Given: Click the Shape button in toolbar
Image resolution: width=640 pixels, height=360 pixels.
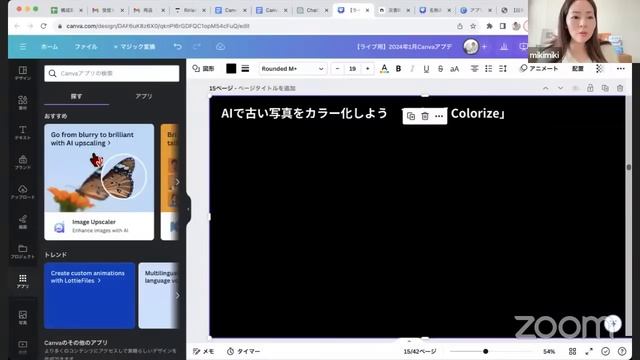Looking at the screenshot, I should (x=203, y=69).
